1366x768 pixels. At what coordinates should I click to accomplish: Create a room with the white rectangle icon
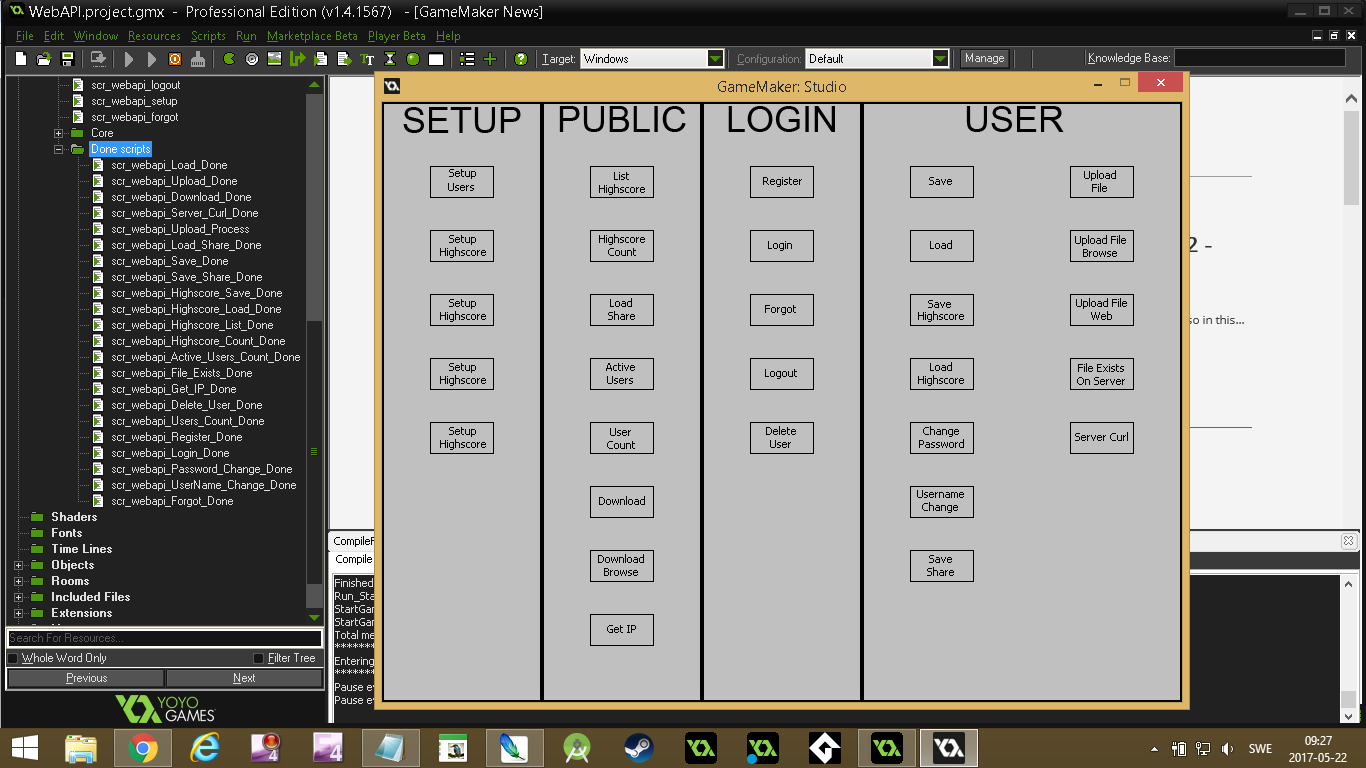[436, 59]
